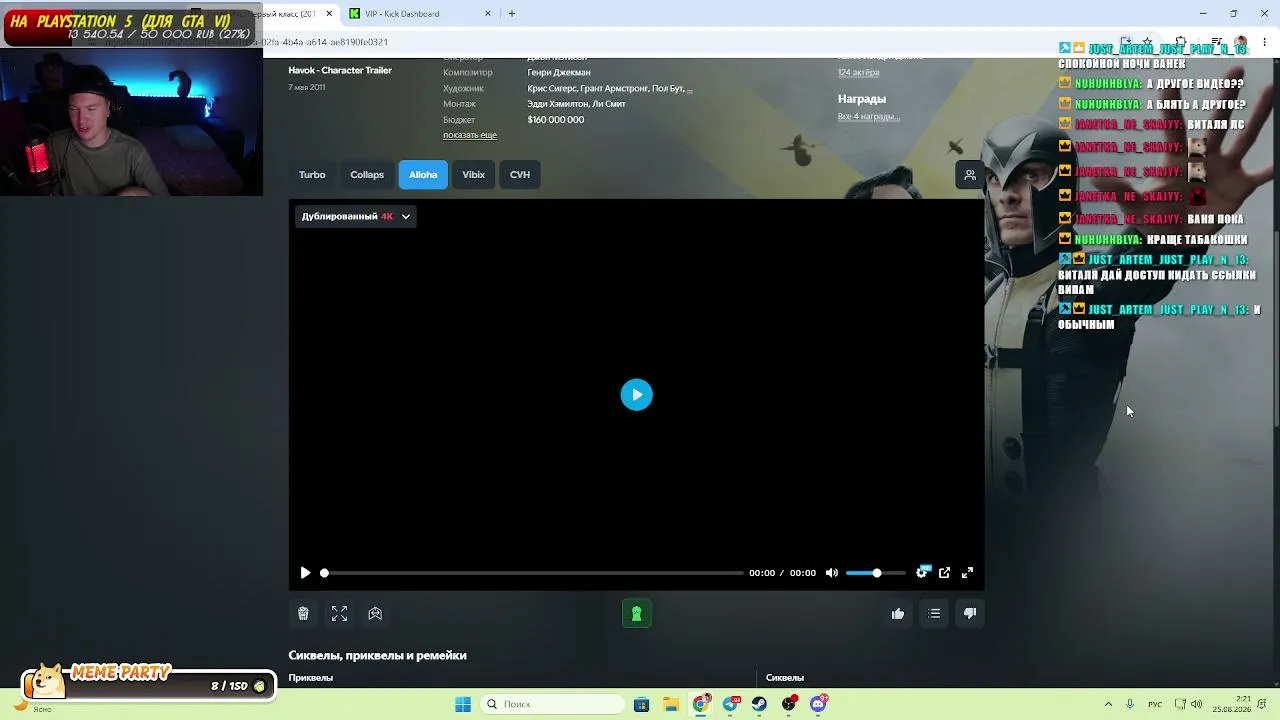
Task: Open the video in a pop-out window
Action: tap(944, 573)
